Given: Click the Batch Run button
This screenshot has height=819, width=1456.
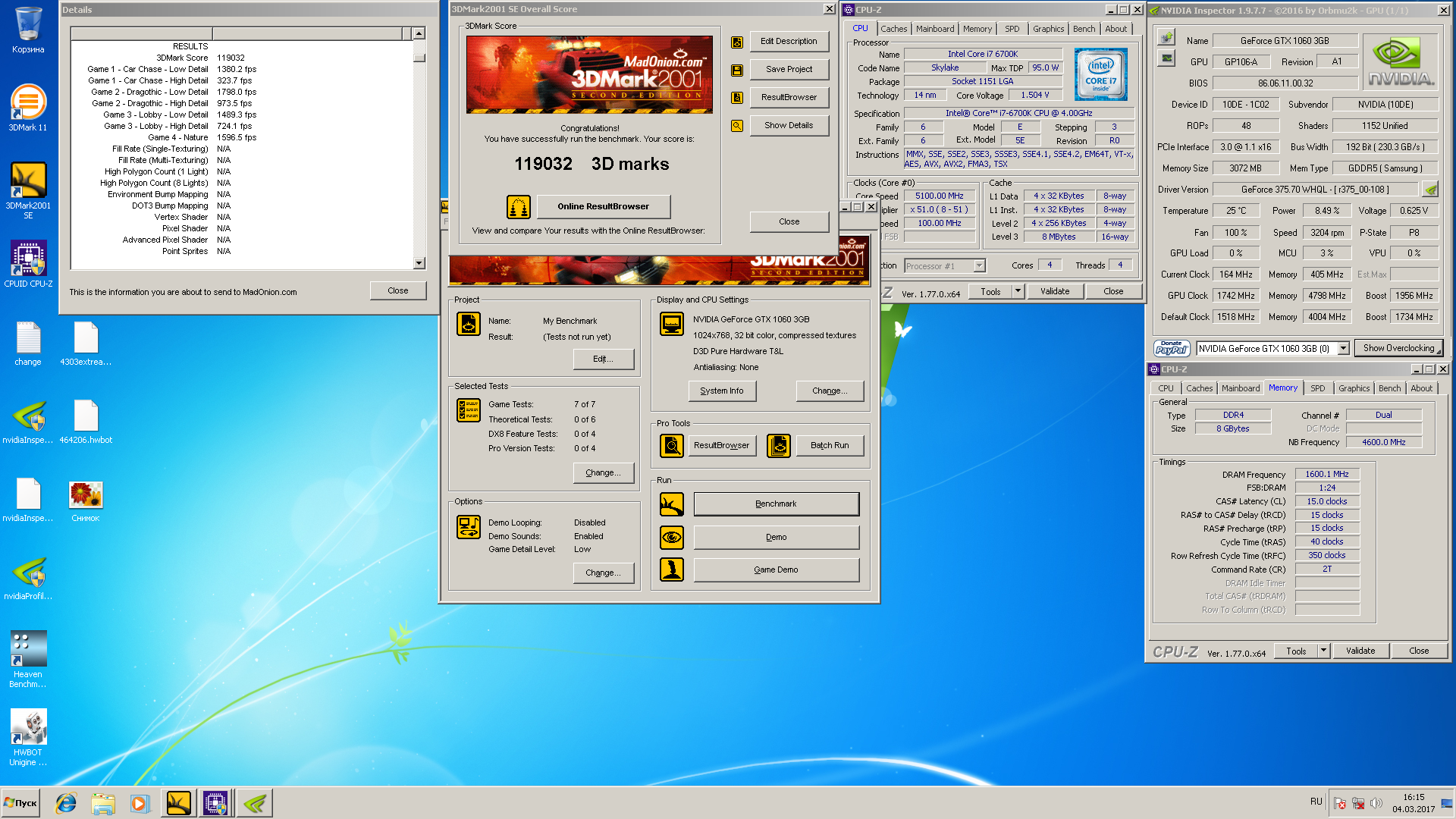Looking at the screenshot, I should pyautogui.click(x=830, y=446).
